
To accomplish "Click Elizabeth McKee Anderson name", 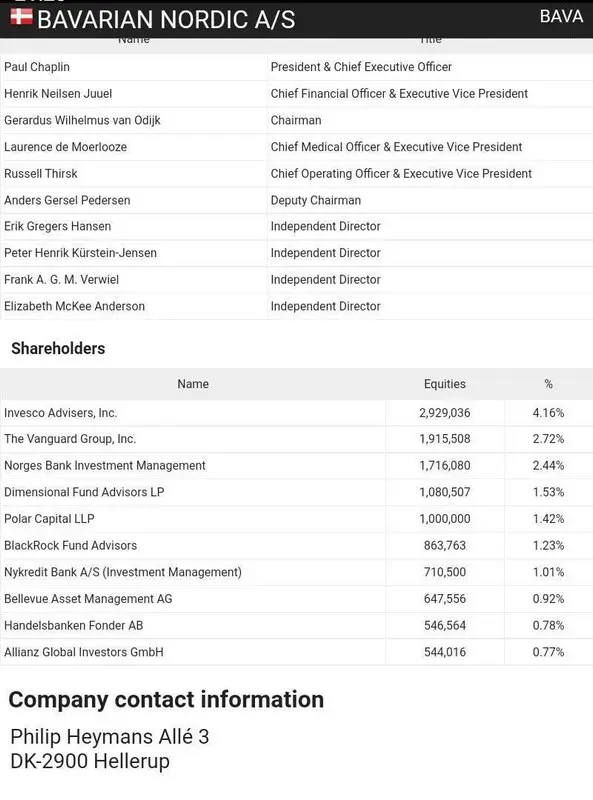I will click(75, 306).
